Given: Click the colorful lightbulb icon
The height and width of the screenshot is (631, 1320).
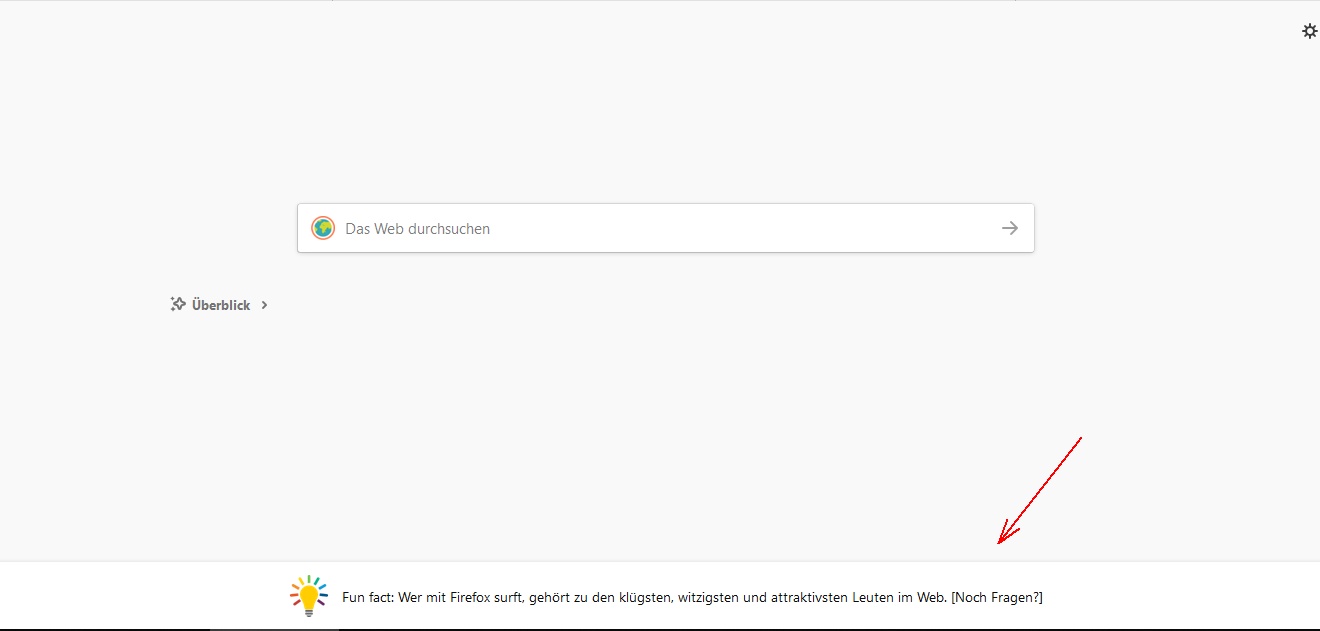Looking at the screenshot, I should 309,595.
